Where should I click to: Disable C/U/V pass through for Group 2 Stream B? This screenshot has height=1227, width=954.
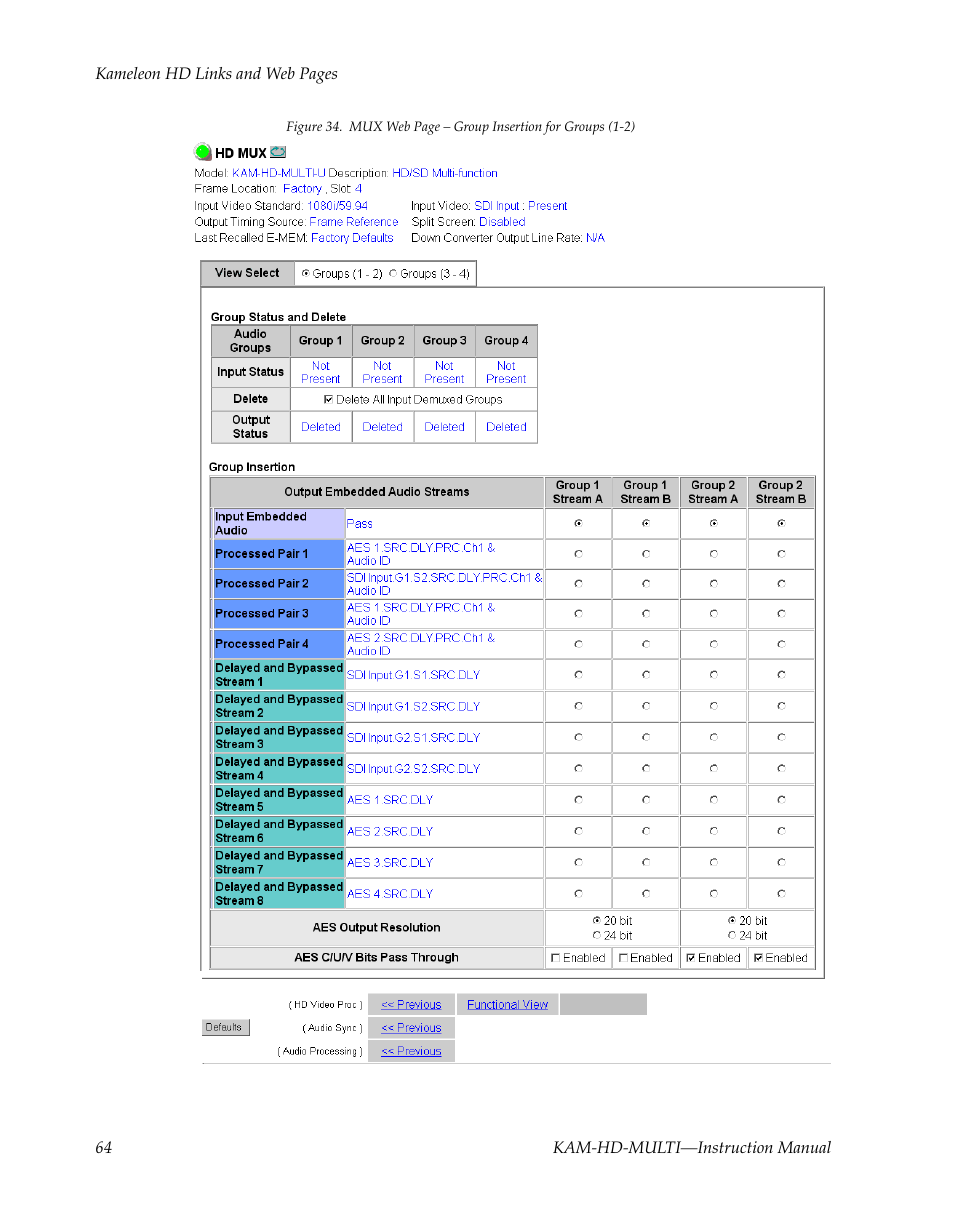point(759,958)
